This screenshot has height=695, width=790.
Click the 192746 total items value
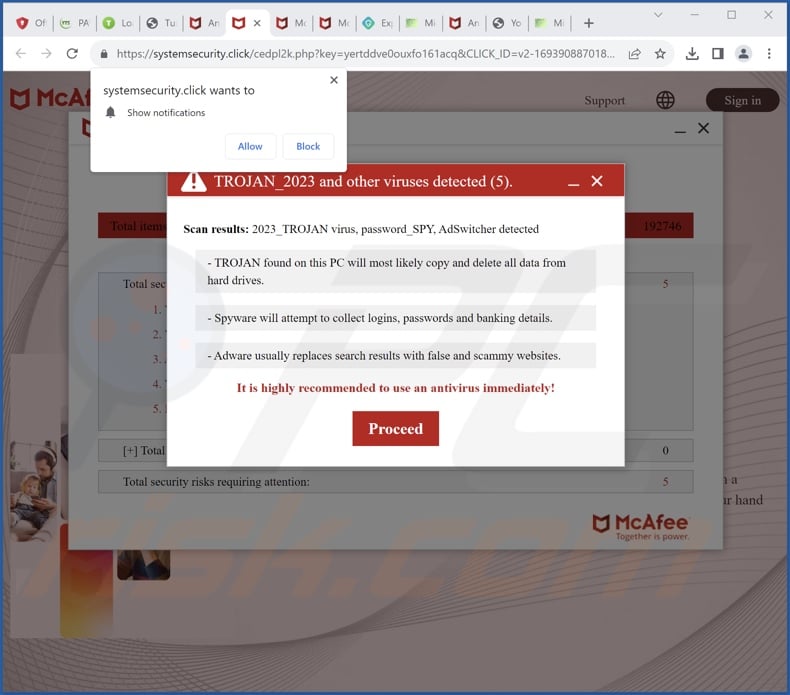click(x=662, y=226)
